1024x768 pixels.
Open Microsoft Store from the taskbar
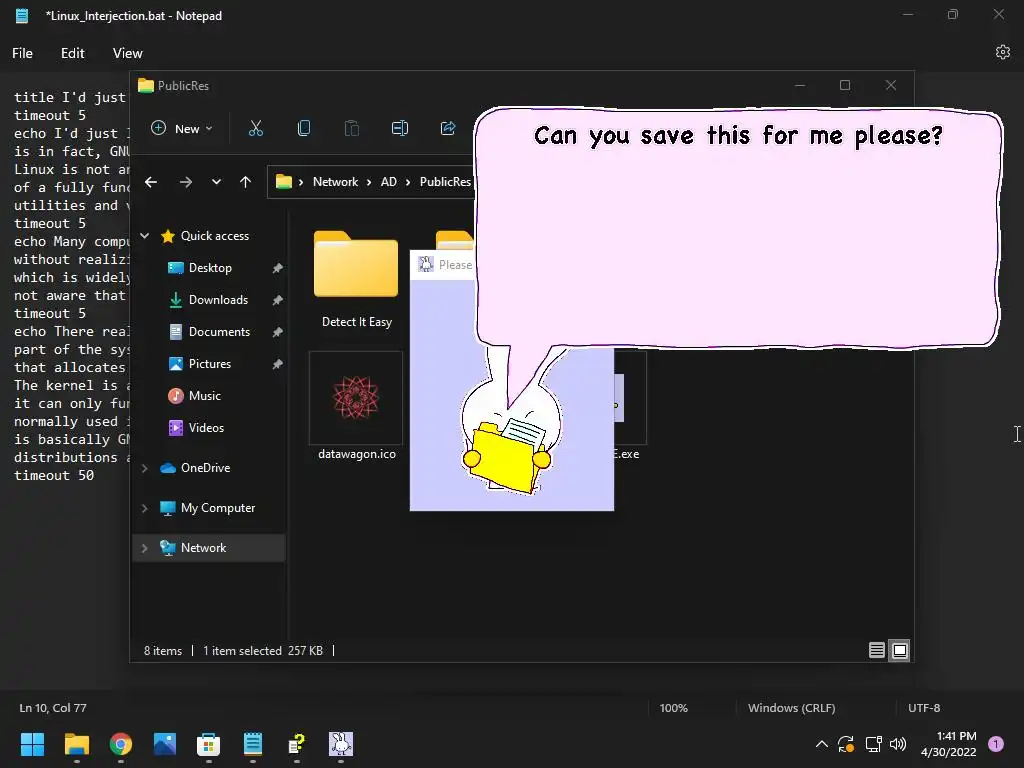(208, 744)
